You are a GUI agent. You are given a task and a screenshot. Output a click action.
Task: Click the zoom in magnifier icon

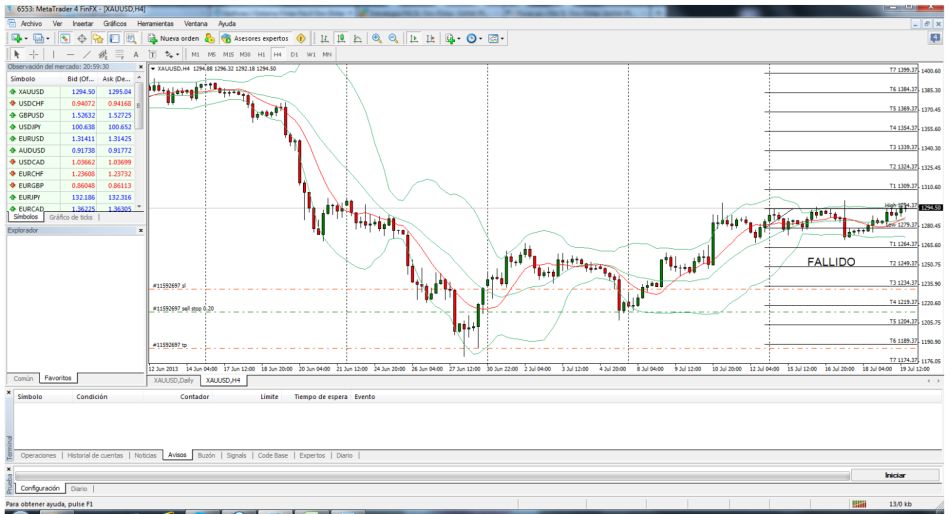(x=376, y=38)
